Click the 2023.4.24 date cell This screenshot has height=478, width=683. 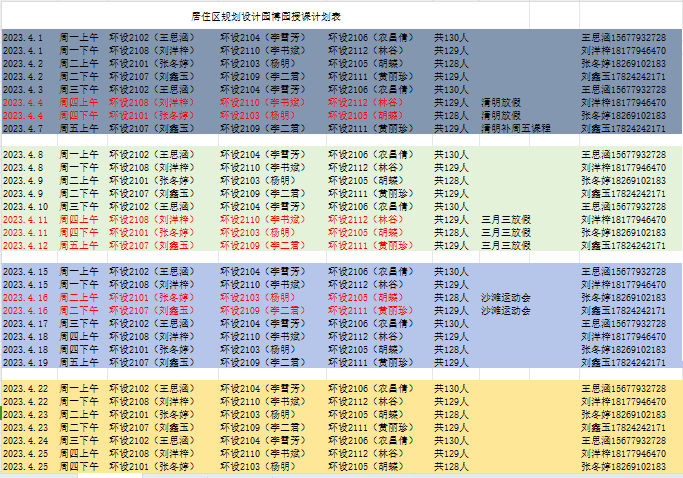click(x=25, y=440)
